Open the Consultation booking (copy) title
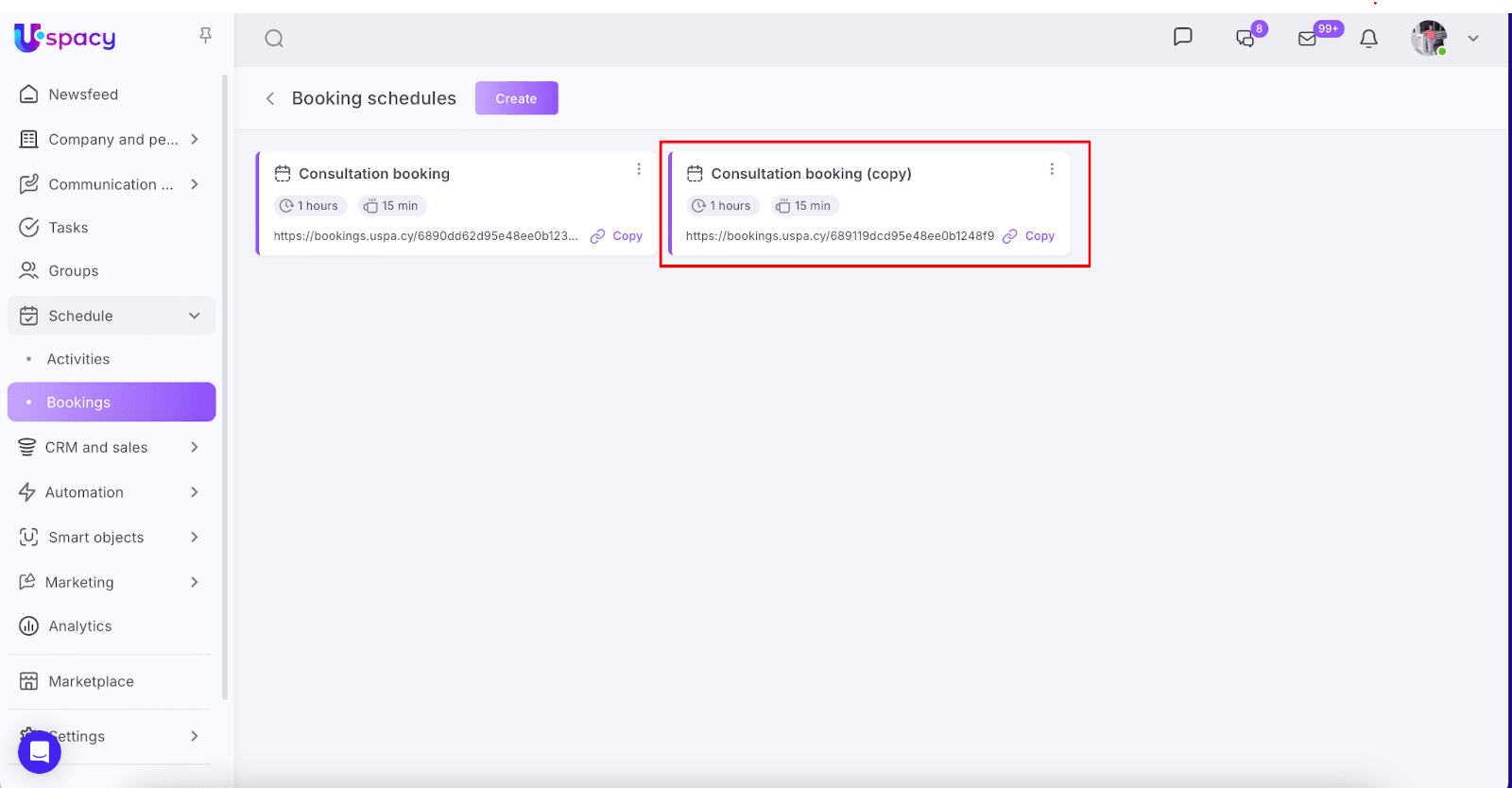Image resolution: width=1512 pixels, height=788 pixels. (x=811, y=174)
